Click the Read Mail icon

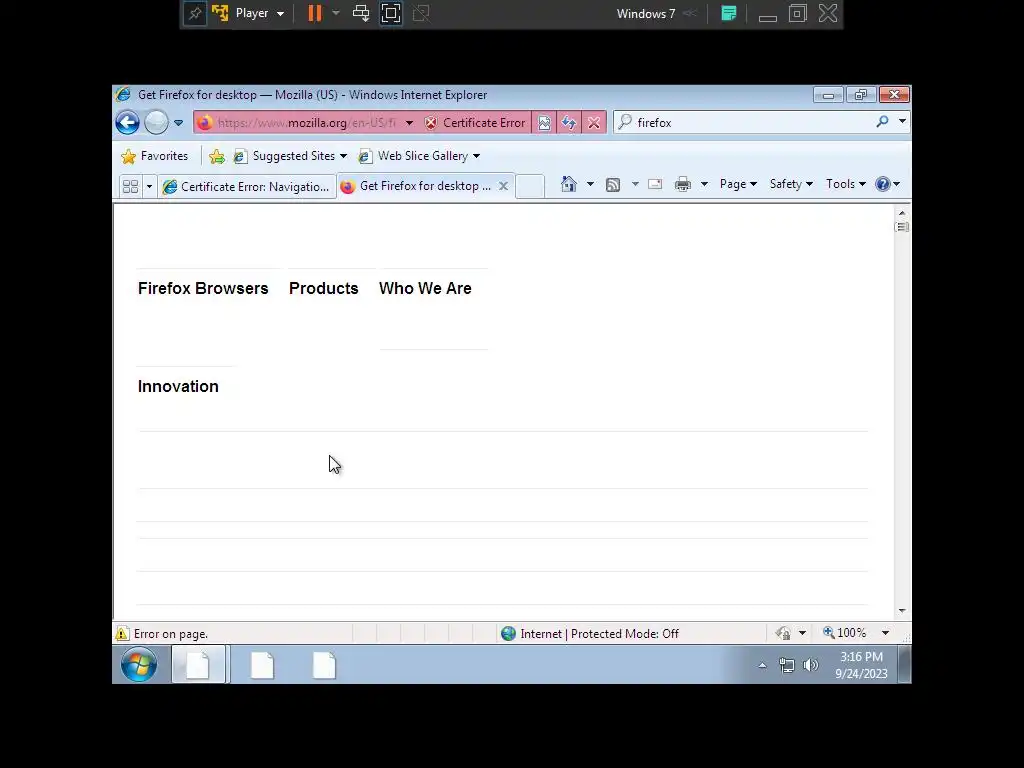click(x=655, y=184)
